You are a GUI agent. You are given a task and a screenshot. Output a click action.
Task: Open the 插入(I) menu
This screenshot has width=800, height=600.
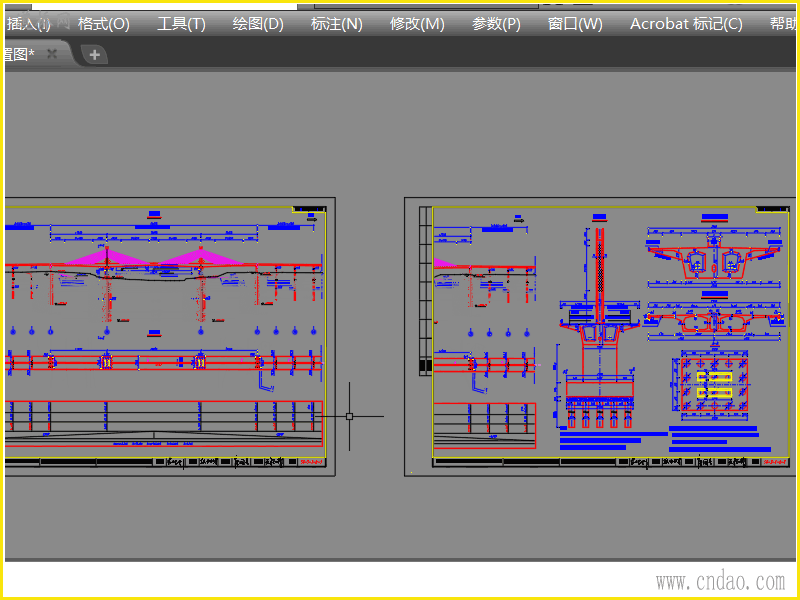click(x=29, y=24)
